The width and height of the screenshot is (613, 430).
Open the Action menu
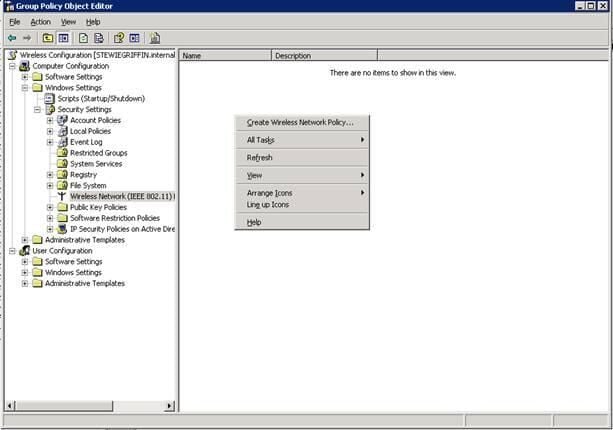[x=41, y=22]
